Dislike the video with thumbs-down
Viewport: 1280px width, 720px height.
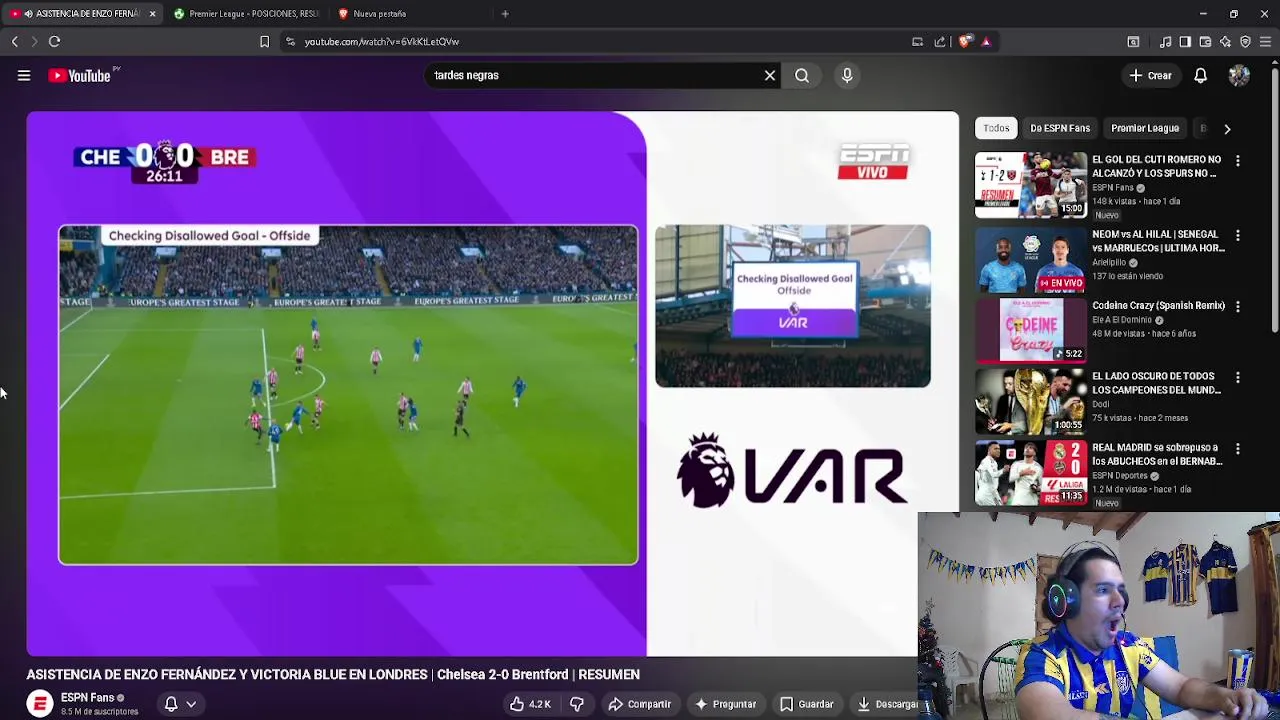pos(577,704)
